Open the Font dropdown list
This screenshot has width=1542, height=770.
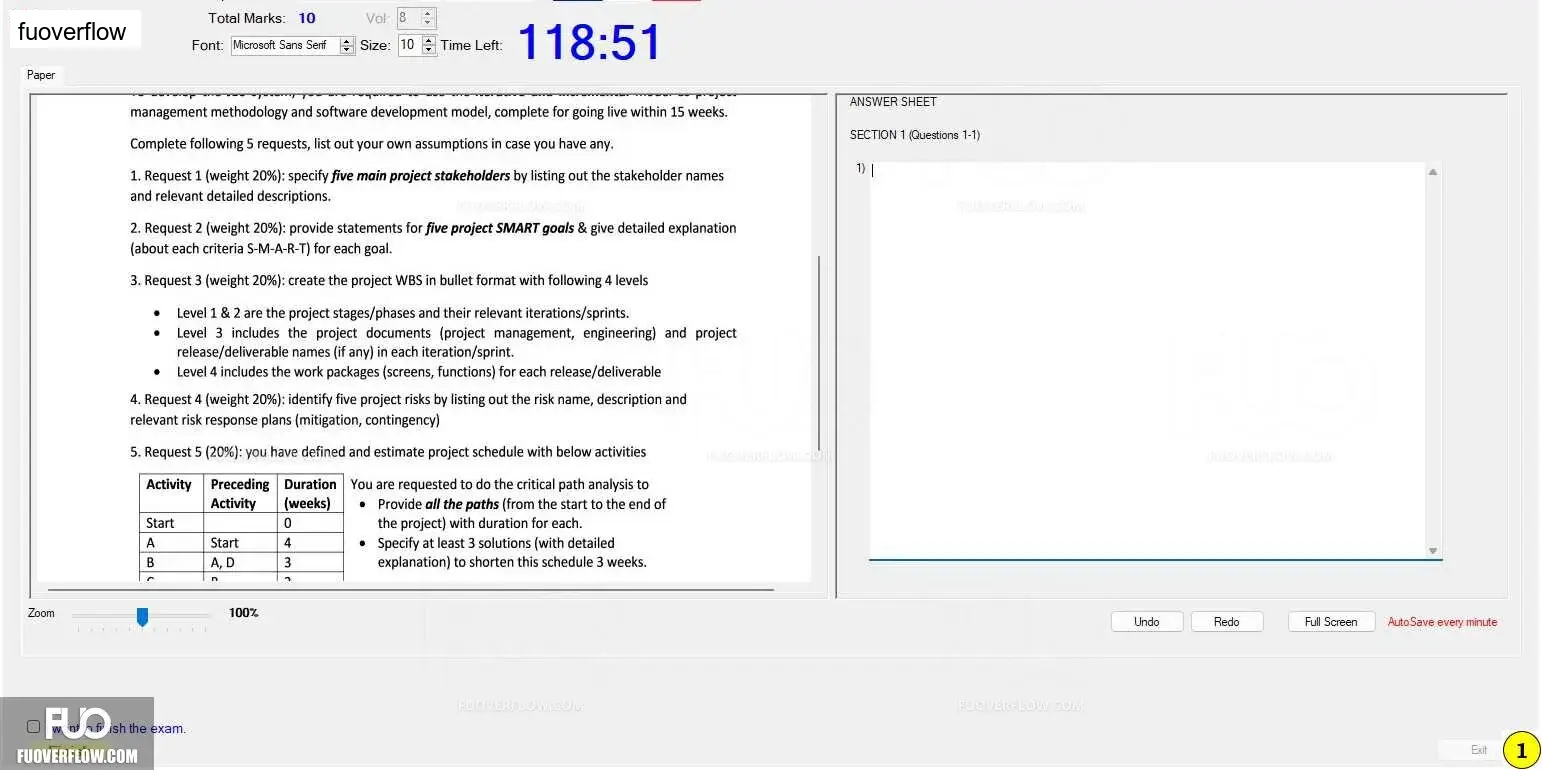[347, 45]
